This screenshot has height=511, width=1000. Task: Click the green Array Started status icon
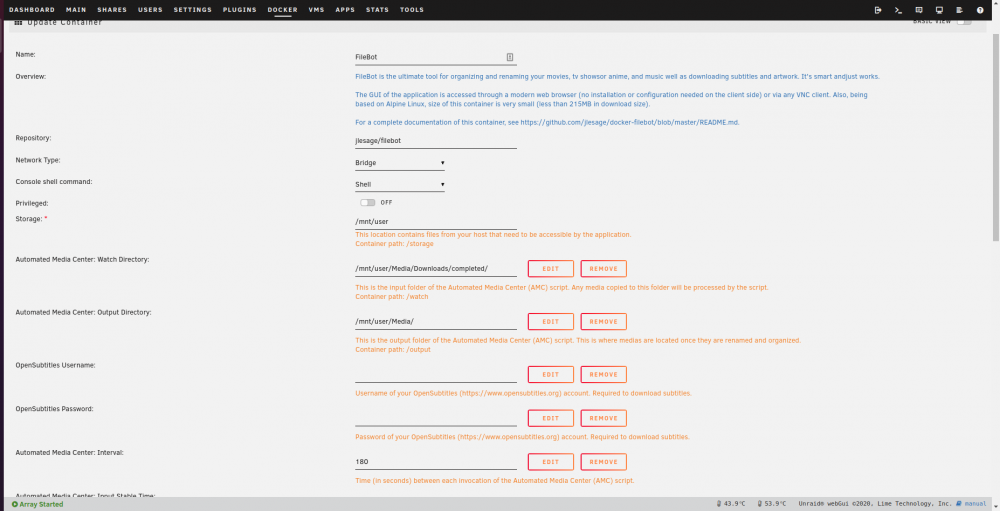(x=15, y=504)
